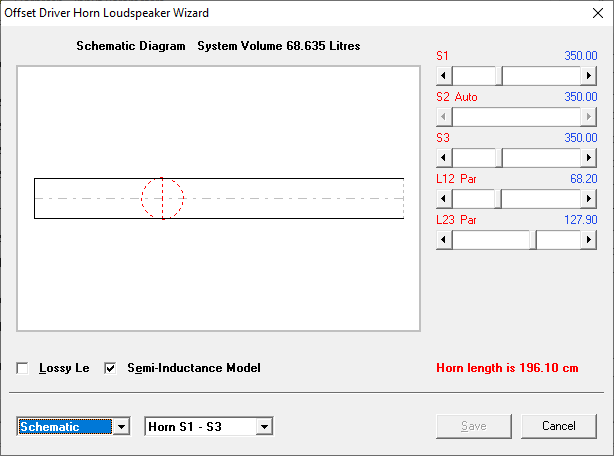Click the S3 slider left arrow

coord(444,158)
